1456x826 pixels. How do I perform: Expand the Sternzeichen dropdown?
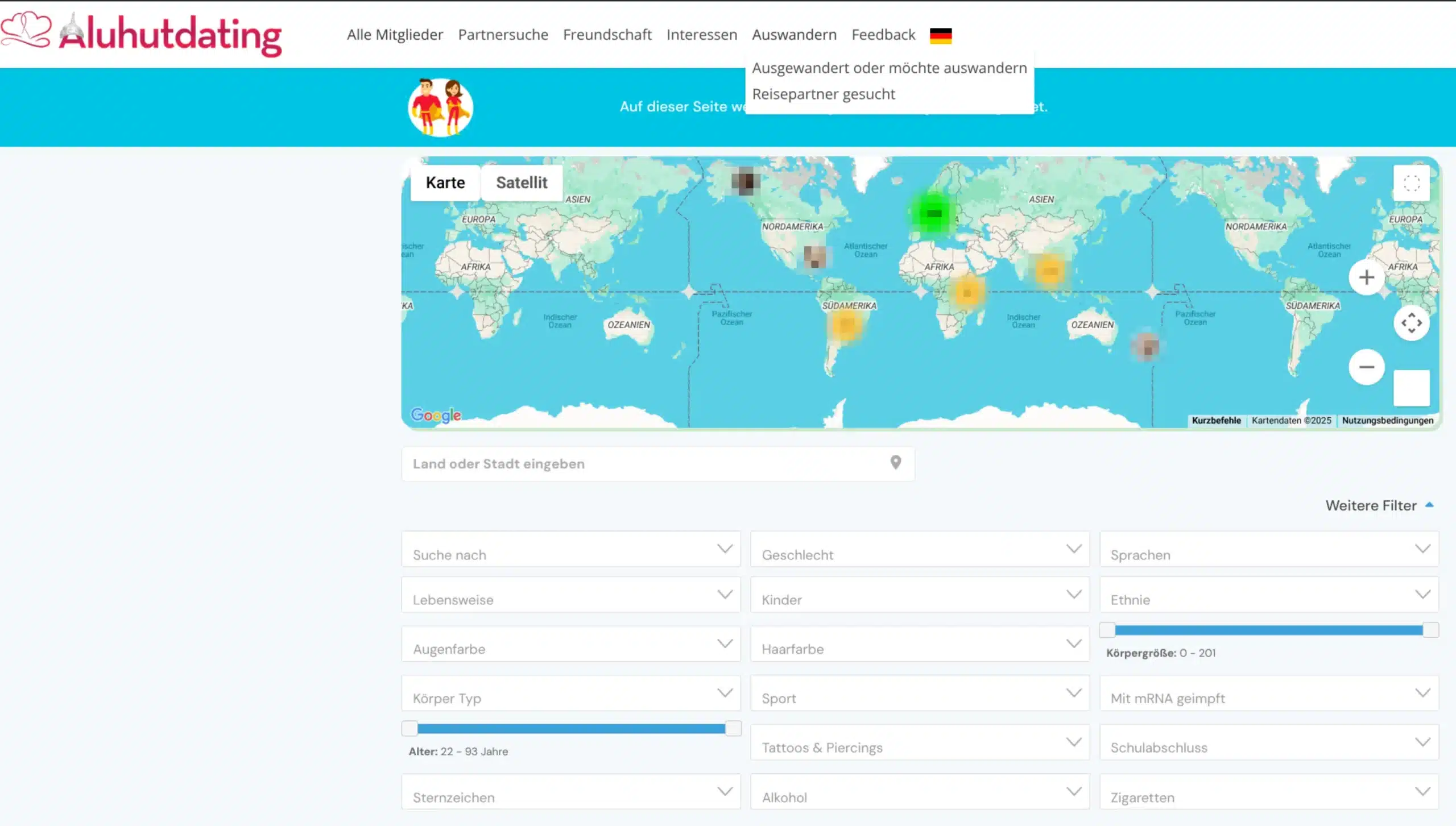click(x=570, y=791)
